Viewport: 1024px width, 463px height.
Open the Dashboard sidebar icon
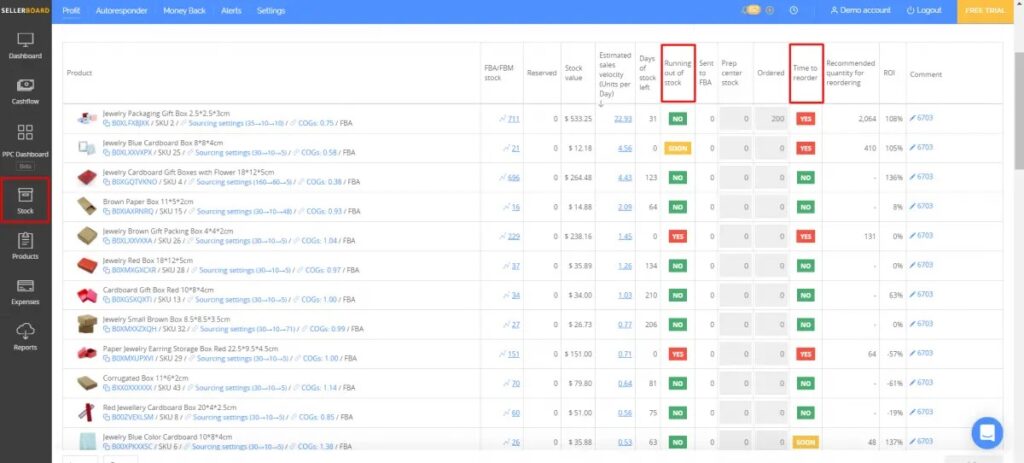(26, 45)
